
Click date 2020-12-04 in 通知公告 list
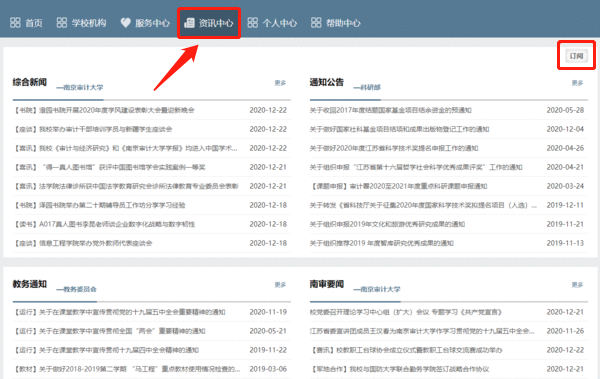point(565,129)
